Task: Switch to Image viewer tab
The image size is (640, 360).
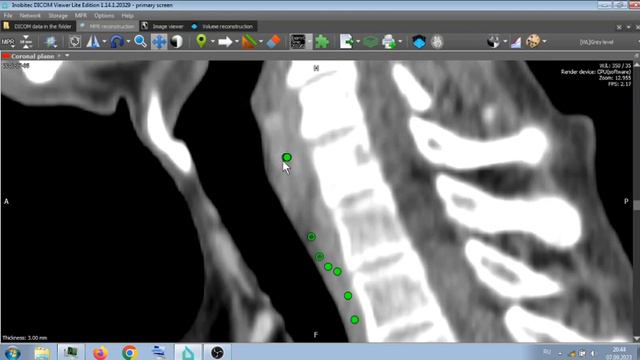Action: click(163, 26)
